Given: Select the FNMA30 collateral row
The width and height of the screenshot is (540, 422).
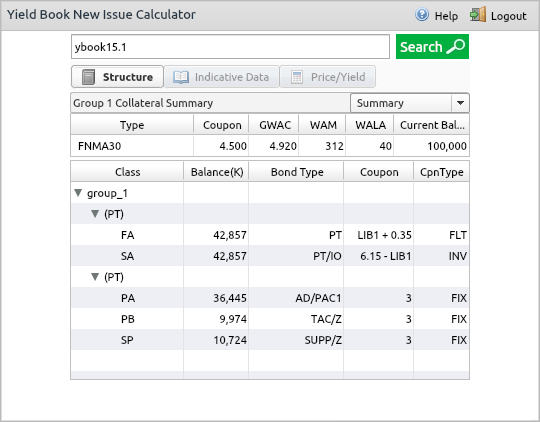Looking at the screenshot, I should click(270, 146).
